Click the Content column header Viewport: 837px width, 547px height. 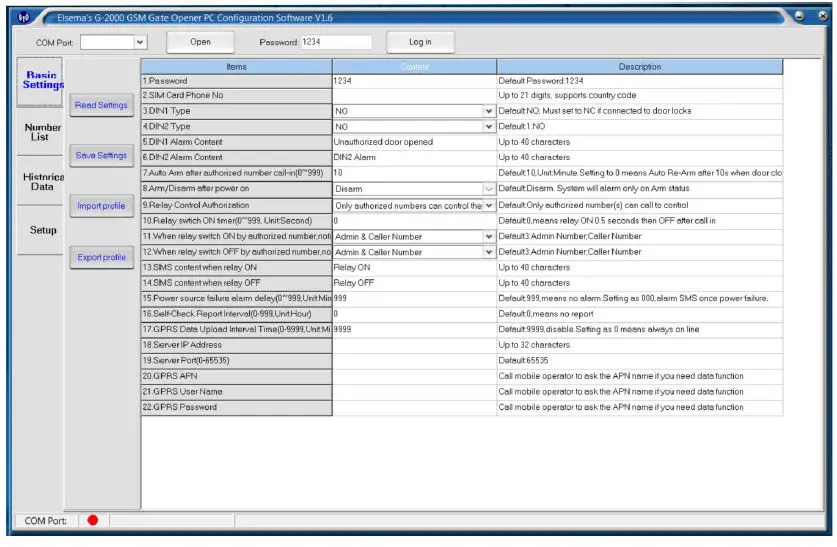414,67
